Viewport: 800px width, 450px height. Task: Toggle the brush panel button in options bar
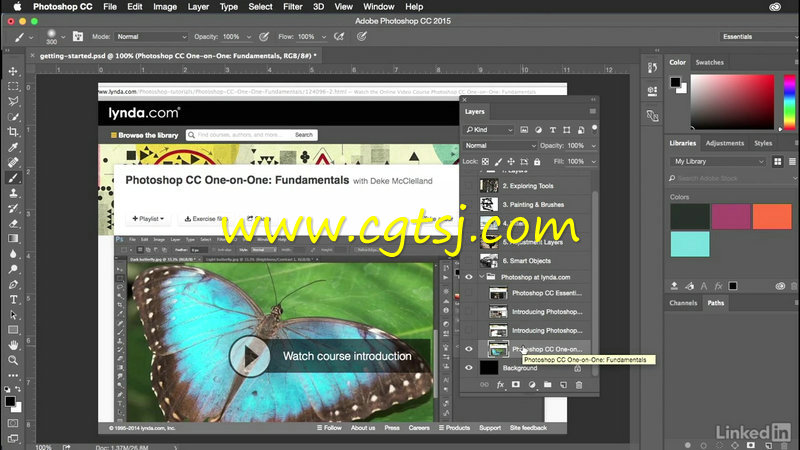pyautogui.click(x=78, y=36)
